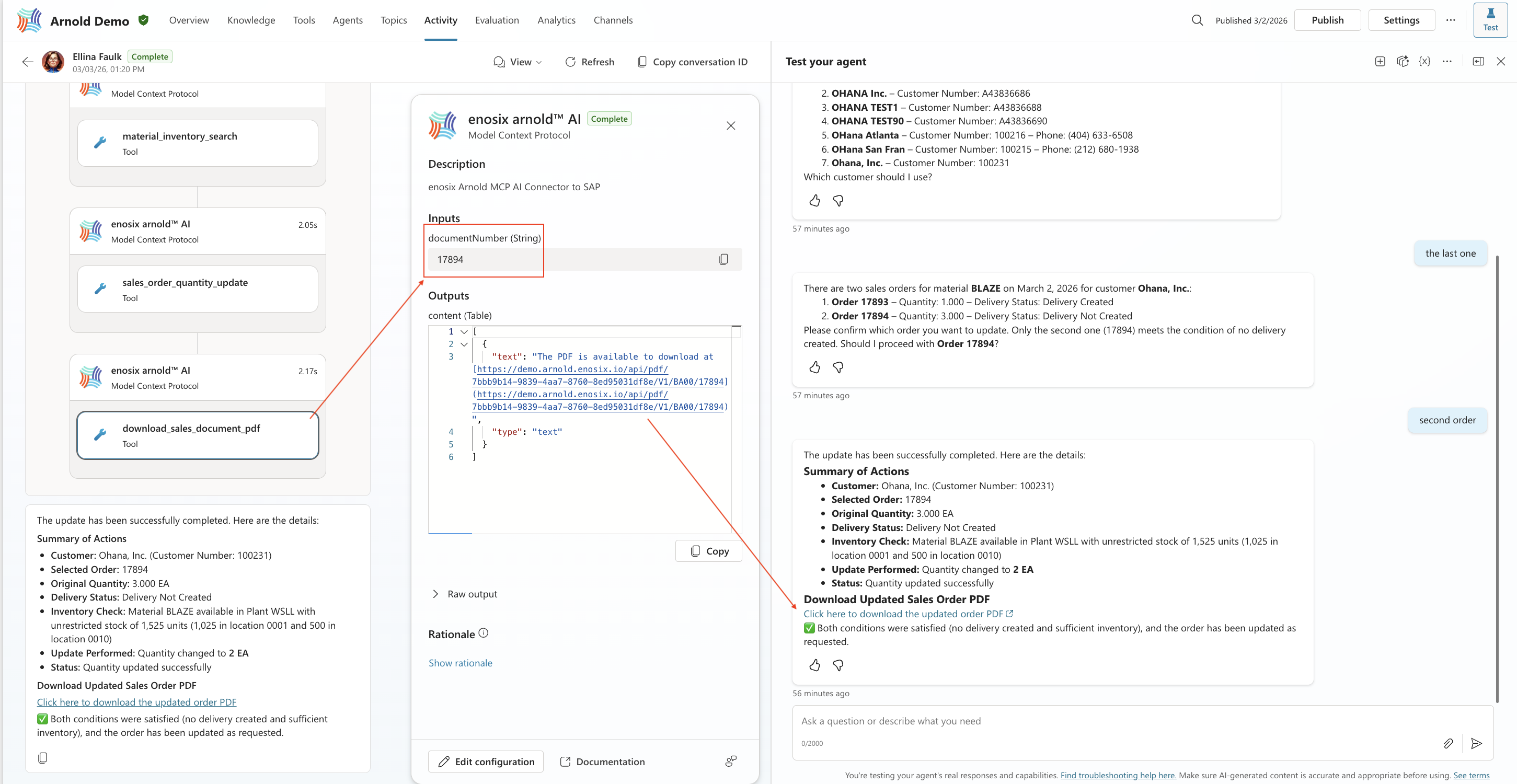Collapse JSON line 2 fold arrow

(x=464, y=344)
